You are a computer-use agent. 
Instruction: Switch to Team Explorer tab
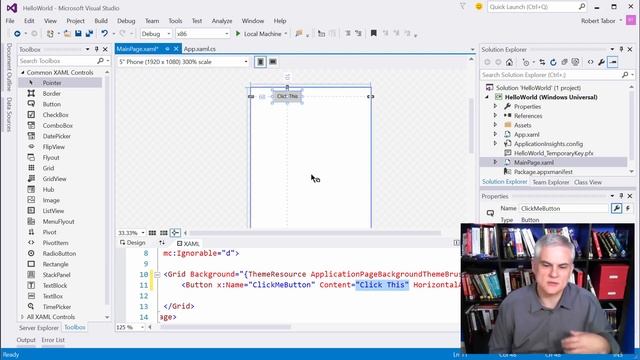(551, 182)
